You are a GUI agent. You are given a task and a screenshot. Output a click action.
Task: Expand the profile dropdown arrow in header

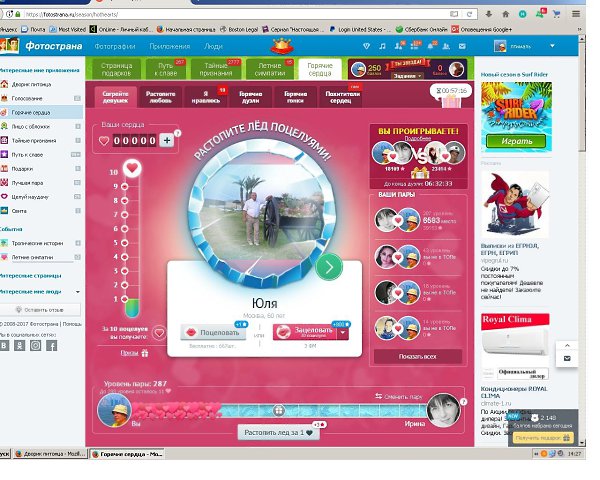(x=552, y=46)
